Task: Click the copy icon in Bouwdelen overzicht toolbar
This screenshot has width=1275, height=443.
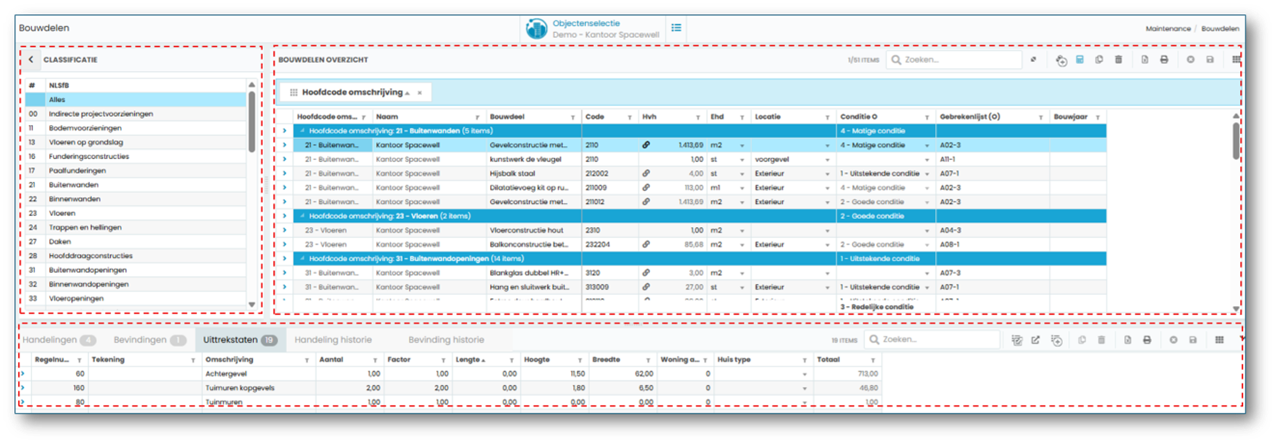Action: tap(1099, 60)
